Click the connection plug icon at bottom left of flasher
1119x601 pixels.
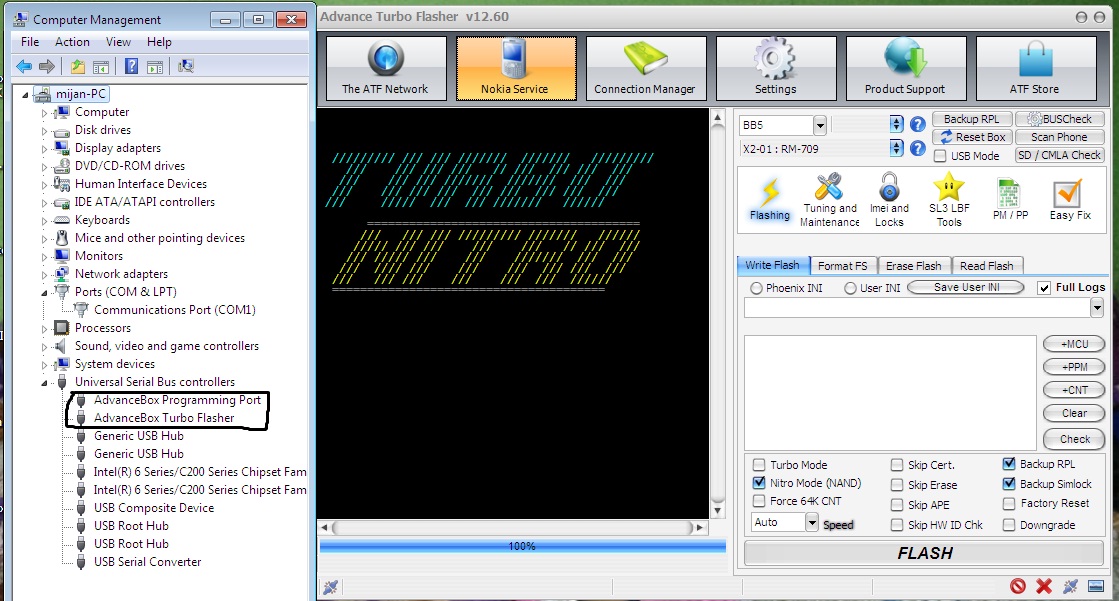[x=330, y=587]
